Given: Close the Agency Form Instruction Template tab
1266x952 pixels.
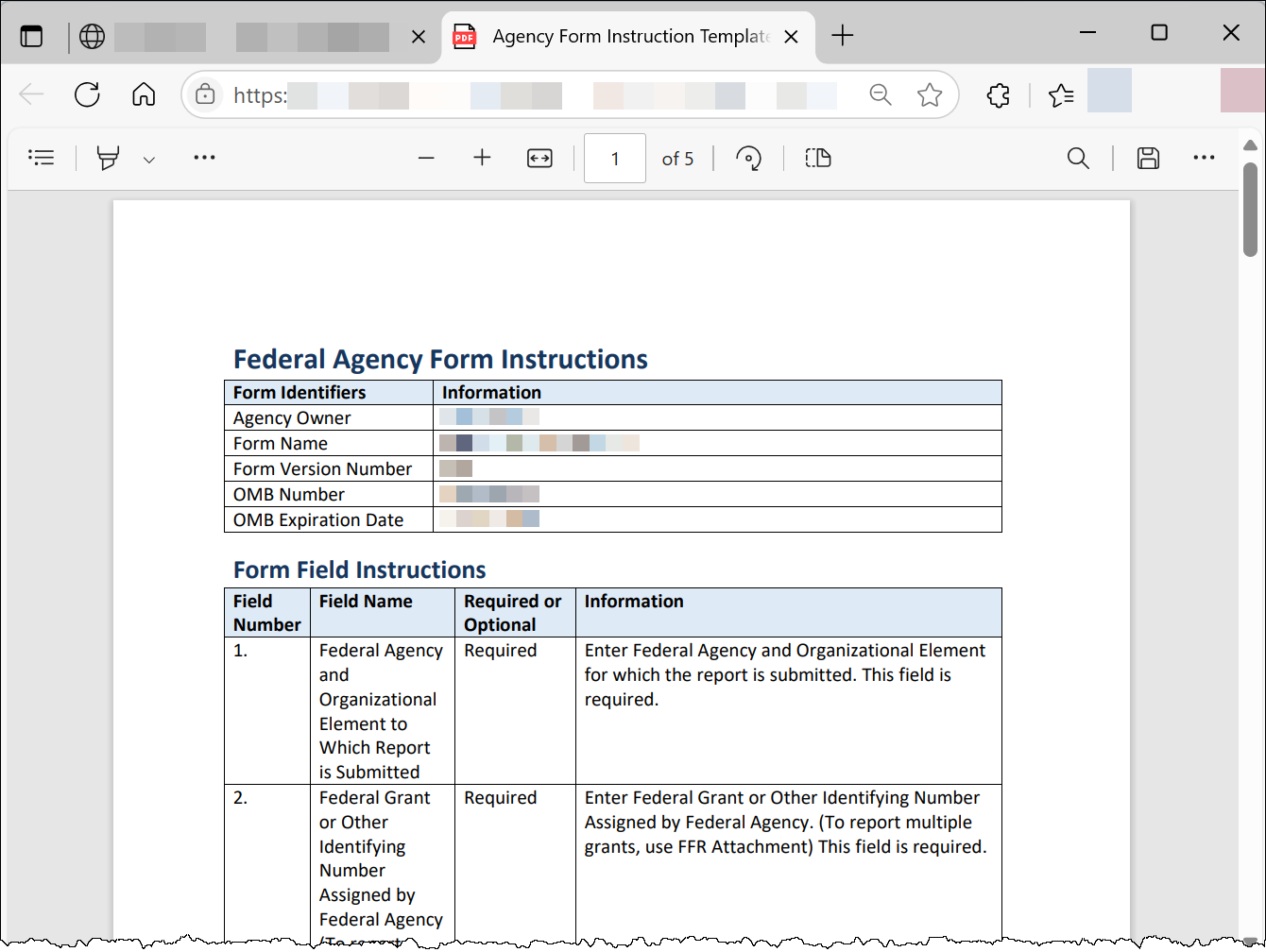Looking at the screenshot, I should point(792,37).
